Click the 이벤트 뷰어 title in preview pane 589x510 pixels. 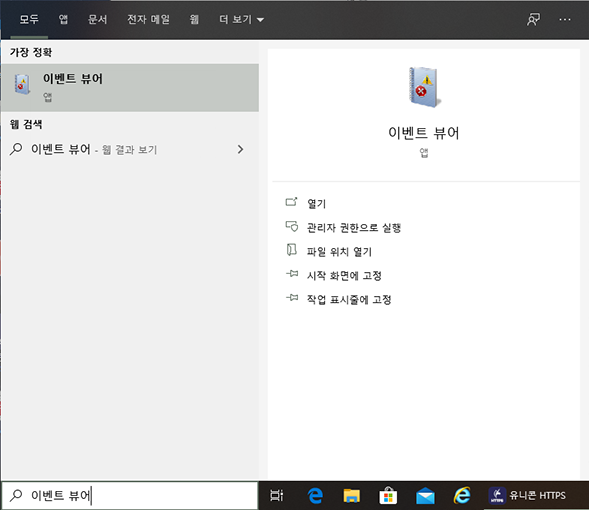pos(424,133)
